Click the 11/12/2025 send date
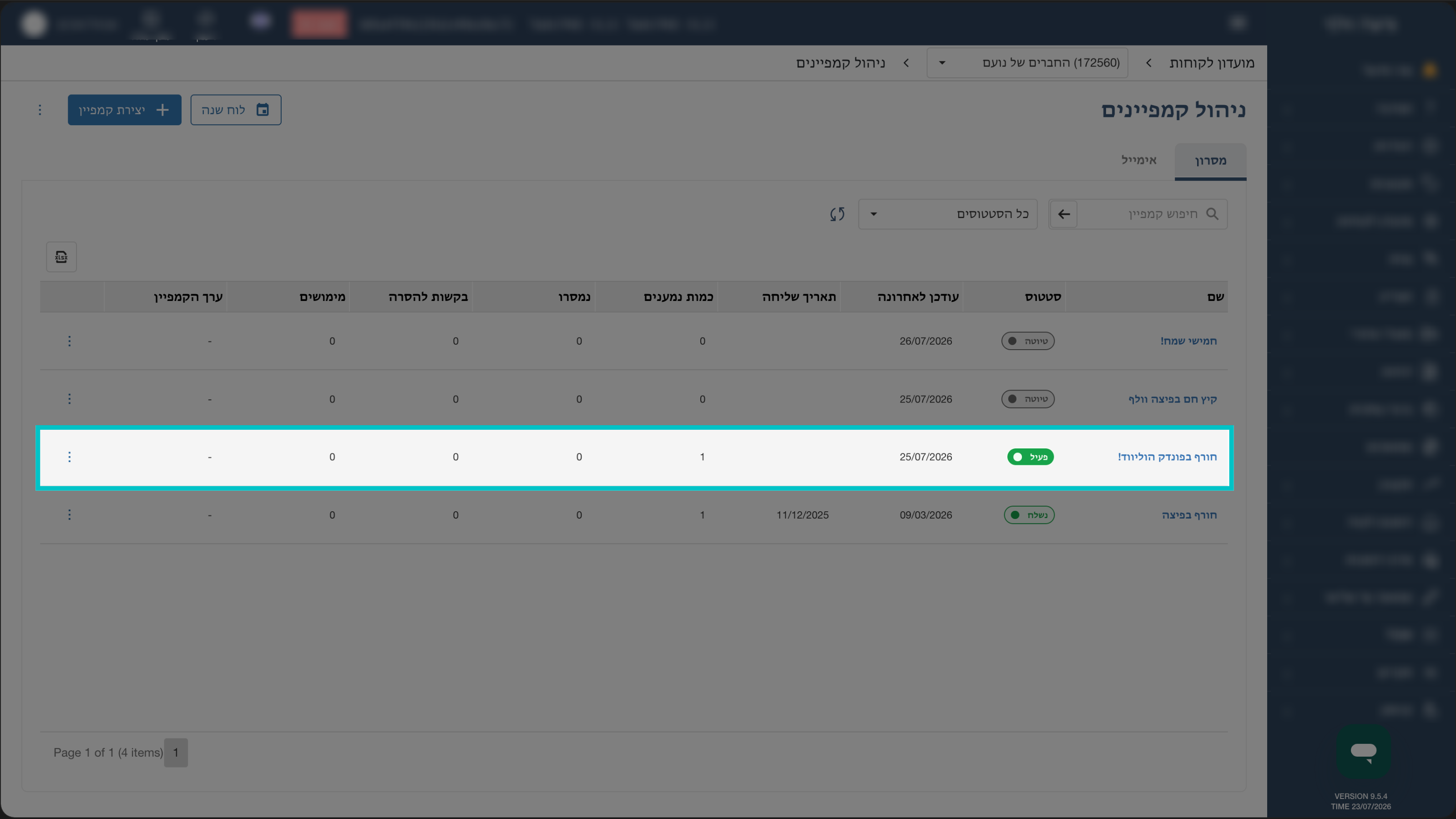Screen dimensions: 1456x819 803,515
